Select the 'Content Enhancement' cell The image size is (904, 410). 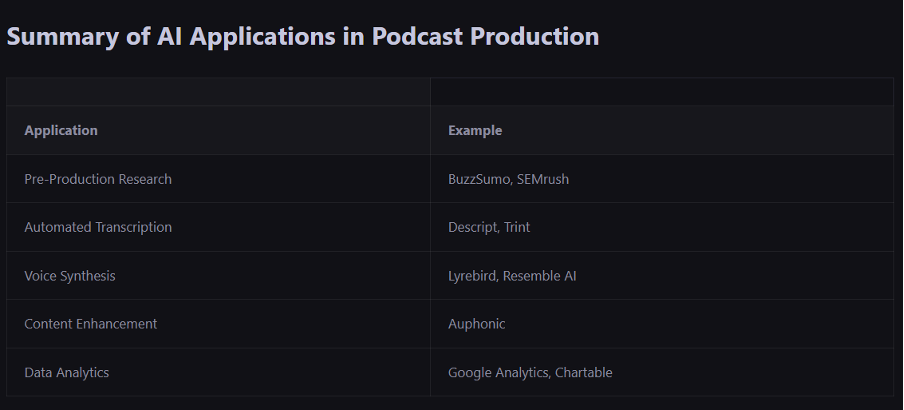pos(219,324)
